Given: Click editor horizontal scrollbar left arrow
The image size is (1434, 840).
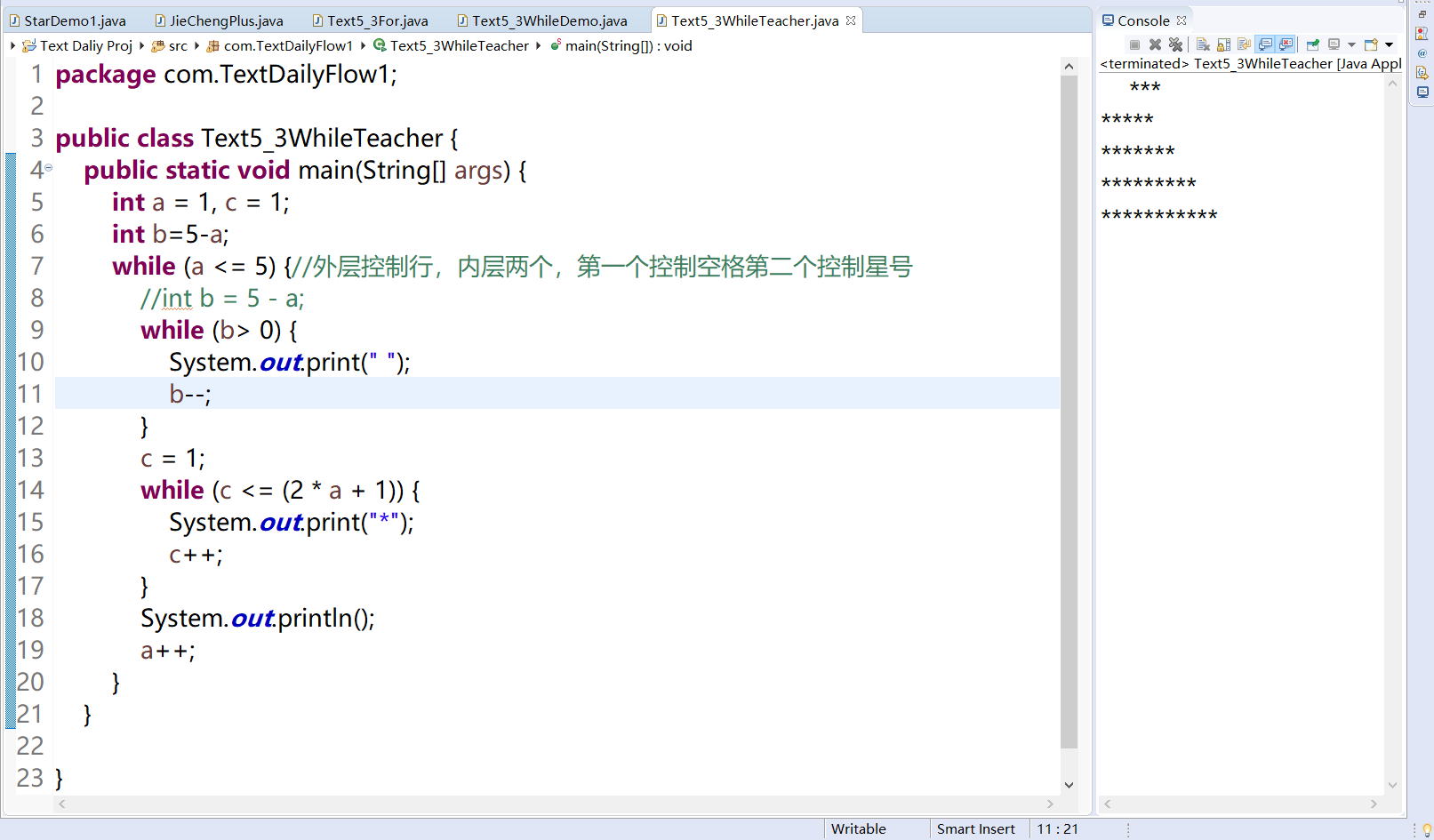Looking at the screenshot, I should coord(61,804).
